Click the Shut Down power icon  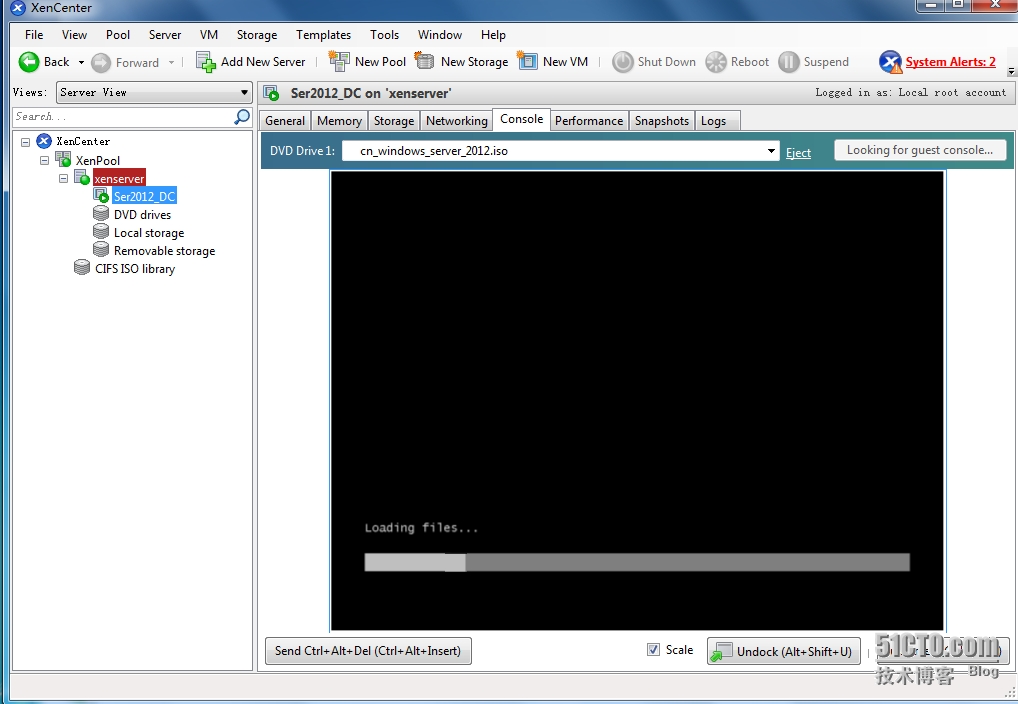click(x=623, y=62)
